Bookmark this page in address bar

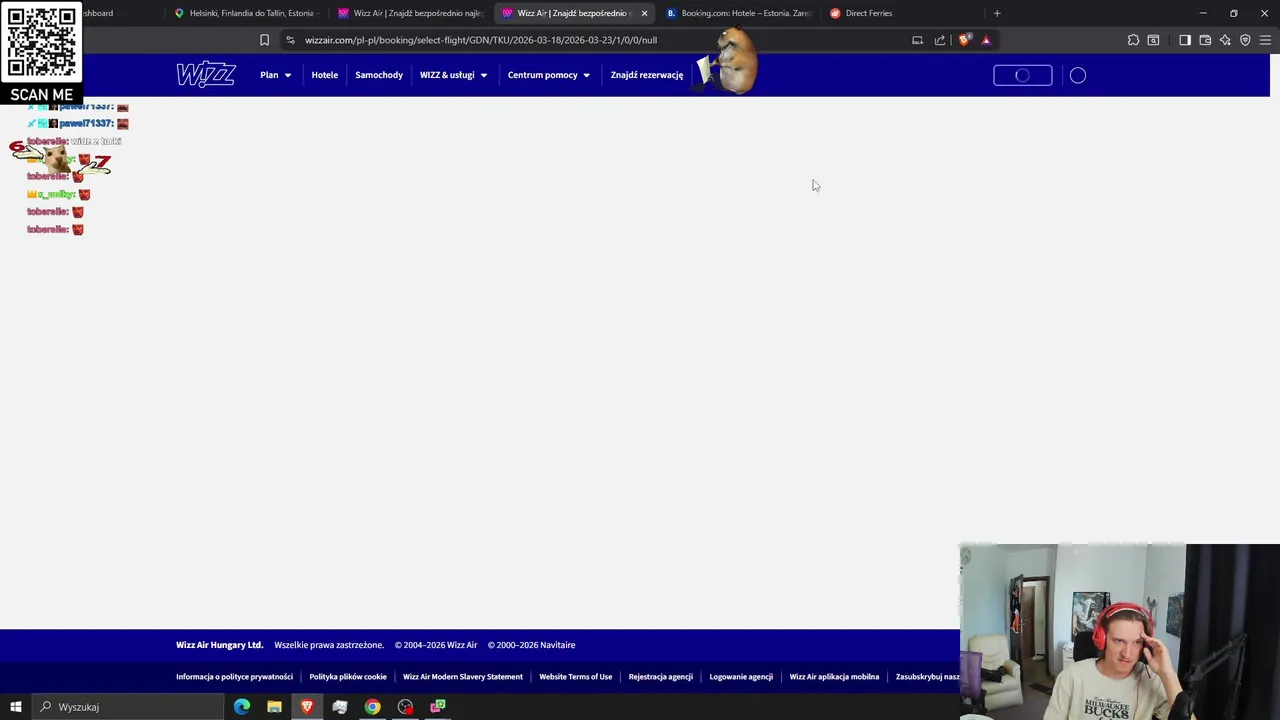click(264, 40)
